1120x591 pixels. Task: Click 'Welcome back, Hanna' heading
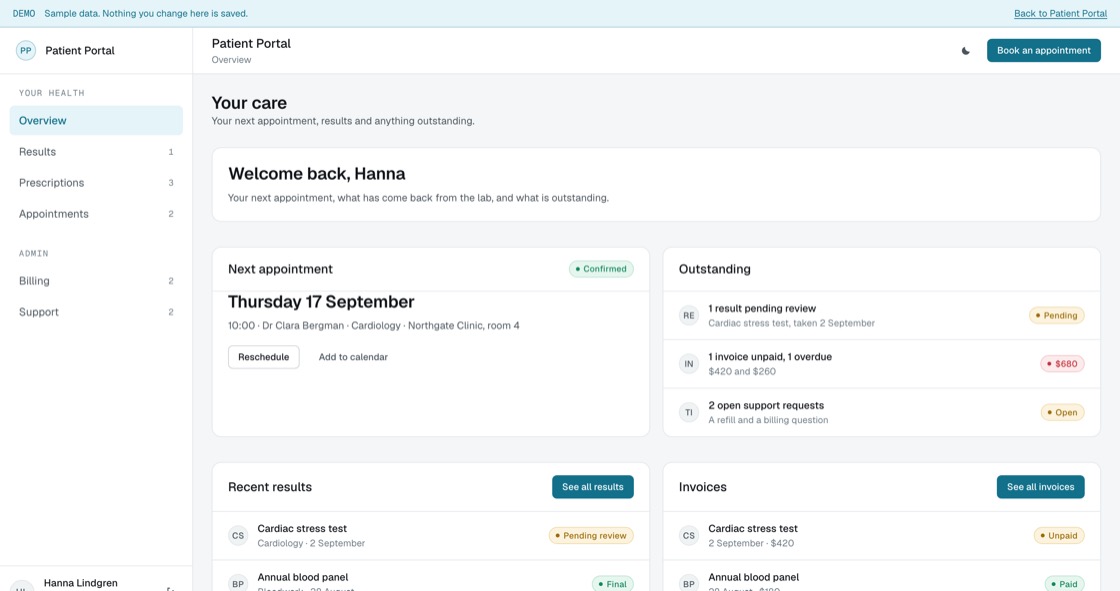coord(316,174)
